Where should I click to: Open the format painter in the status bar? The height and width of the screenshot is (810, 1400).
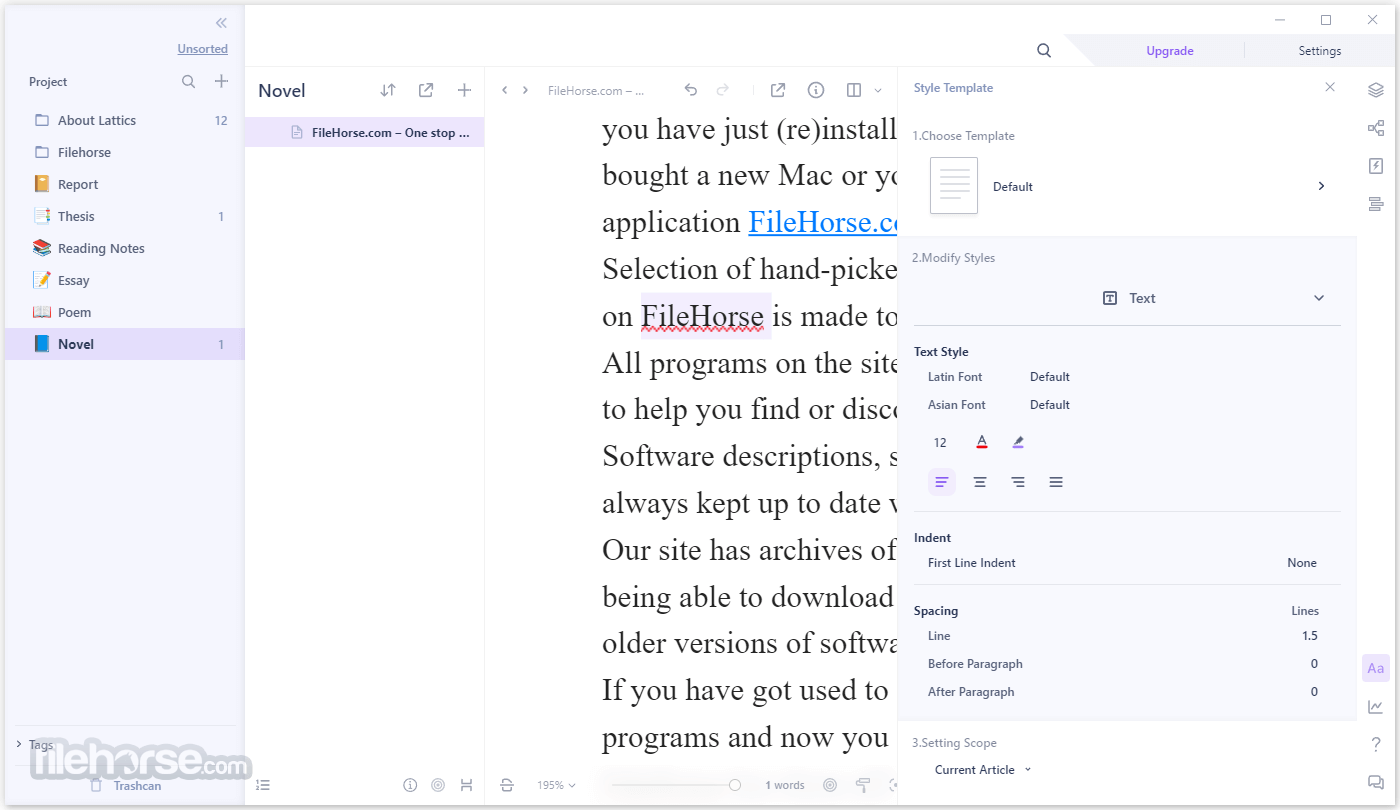tap(862, 785)
